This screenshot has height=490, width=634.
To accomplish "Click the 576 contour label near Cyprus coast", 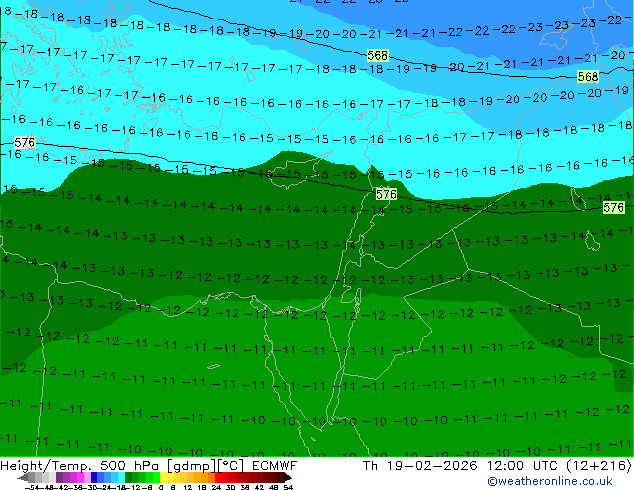I will click(386, 194).
